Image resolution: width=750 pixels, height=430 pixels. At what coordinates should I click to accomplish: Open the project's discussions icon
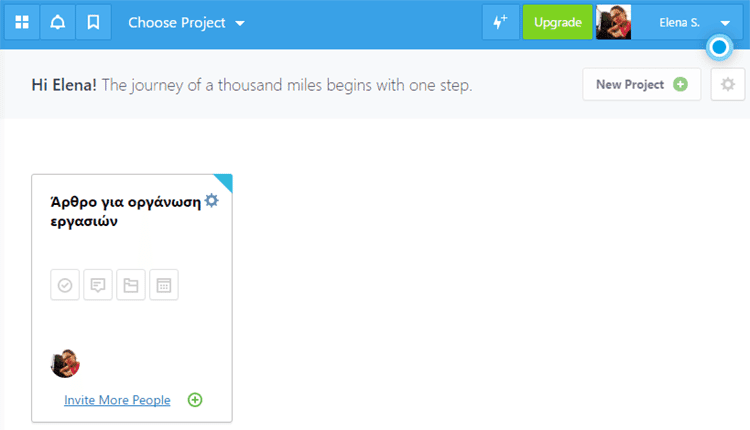[x=98, y=285]
